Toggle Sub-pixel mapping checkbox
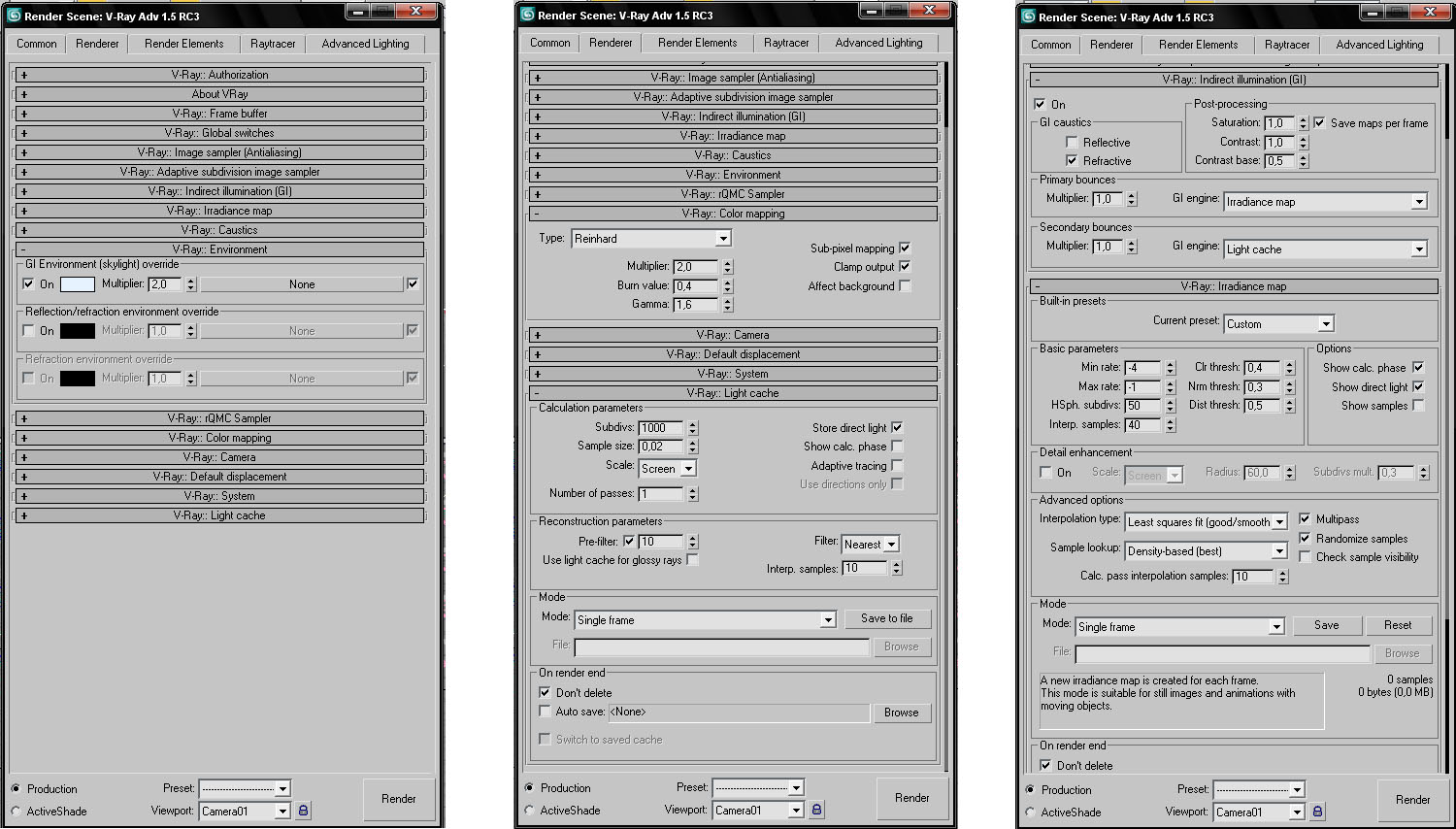The width and height of the screenshot is (1456, 829). tap(905, 249)
